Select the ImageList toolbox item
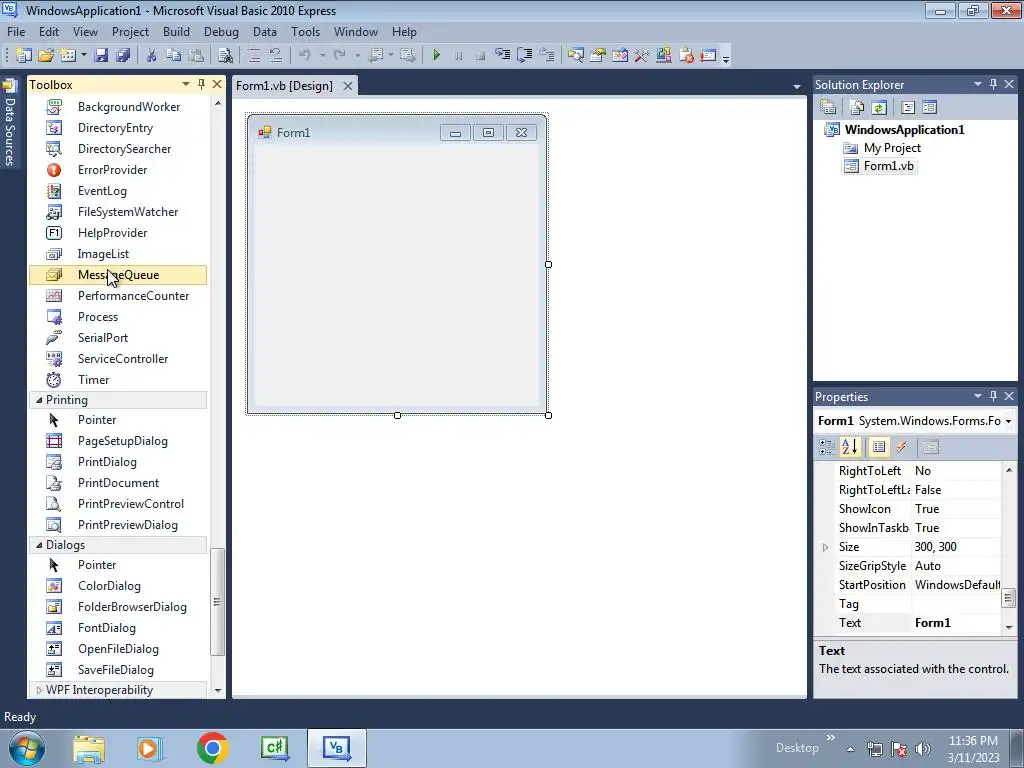This screenshot has width=1024, height=768. [x=118, y=253]
